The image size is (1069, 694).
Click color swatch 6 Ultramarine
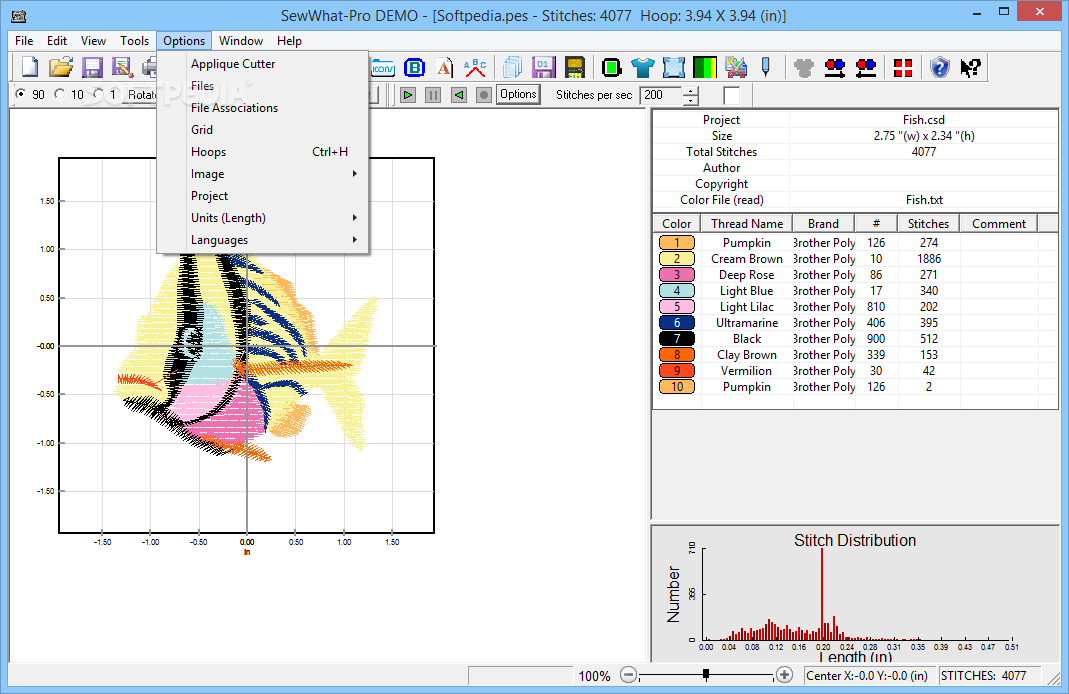pos(677,322)
